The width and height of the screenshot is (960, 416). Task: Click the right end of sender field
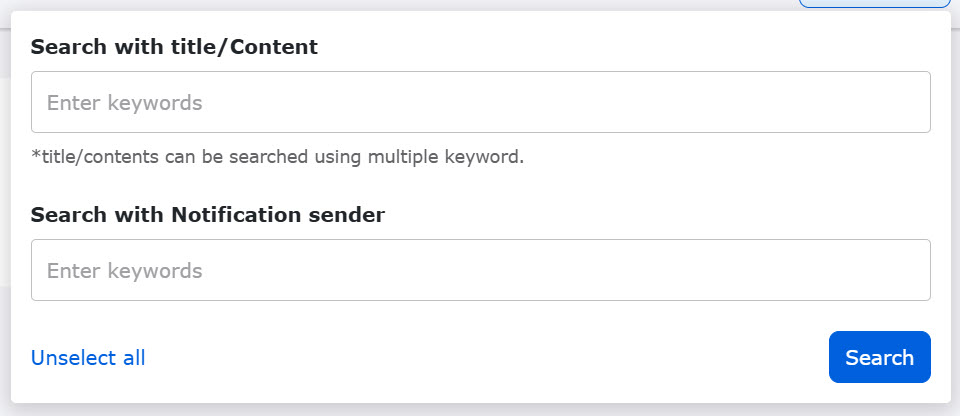pos(900,270)
